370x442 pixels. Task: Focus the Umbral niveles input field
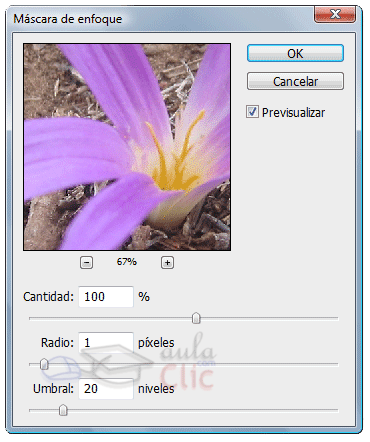(106, 389)
